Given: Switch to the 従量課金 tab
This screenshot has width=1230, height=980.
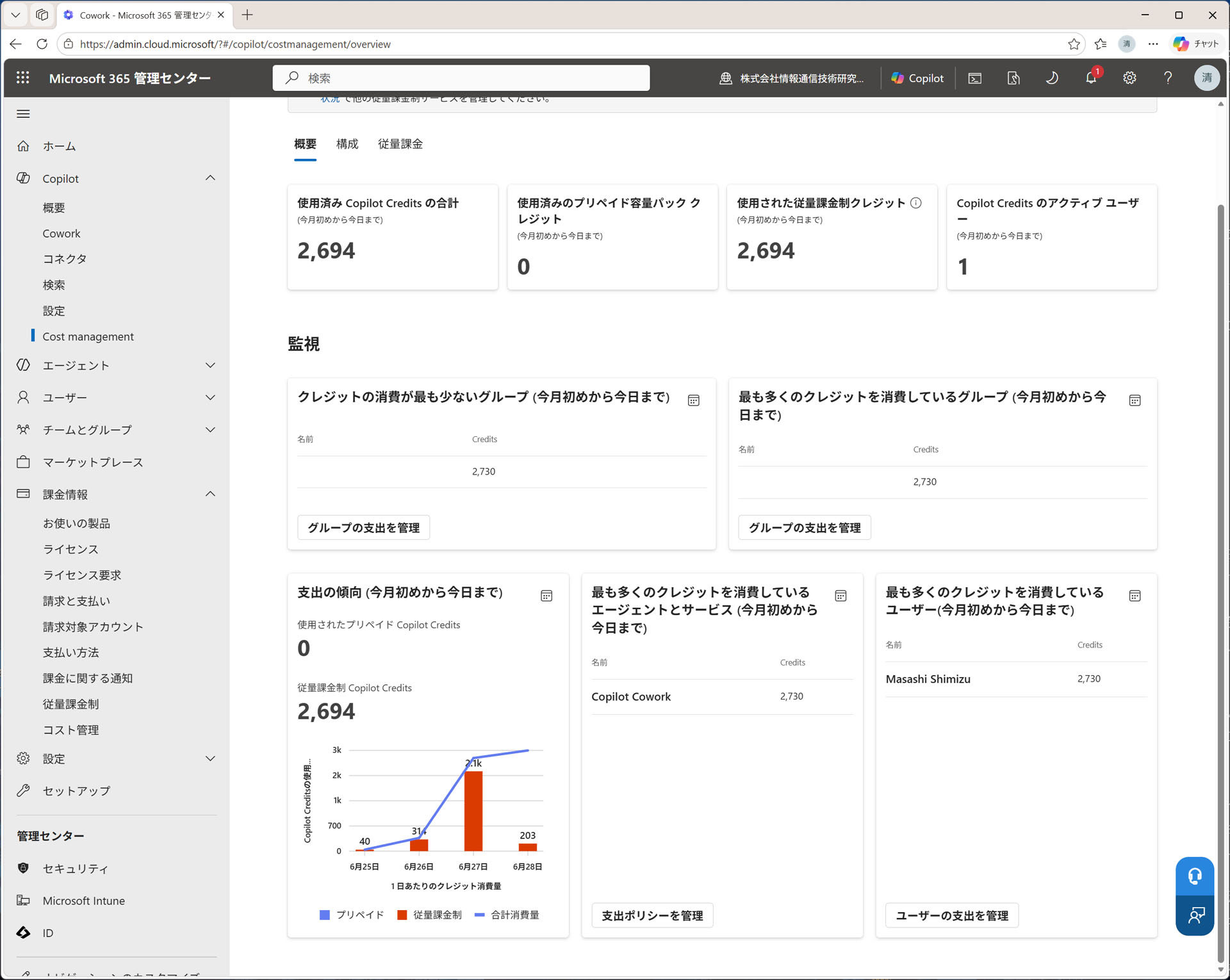Looking at the screenshot, I should (400, 144).
